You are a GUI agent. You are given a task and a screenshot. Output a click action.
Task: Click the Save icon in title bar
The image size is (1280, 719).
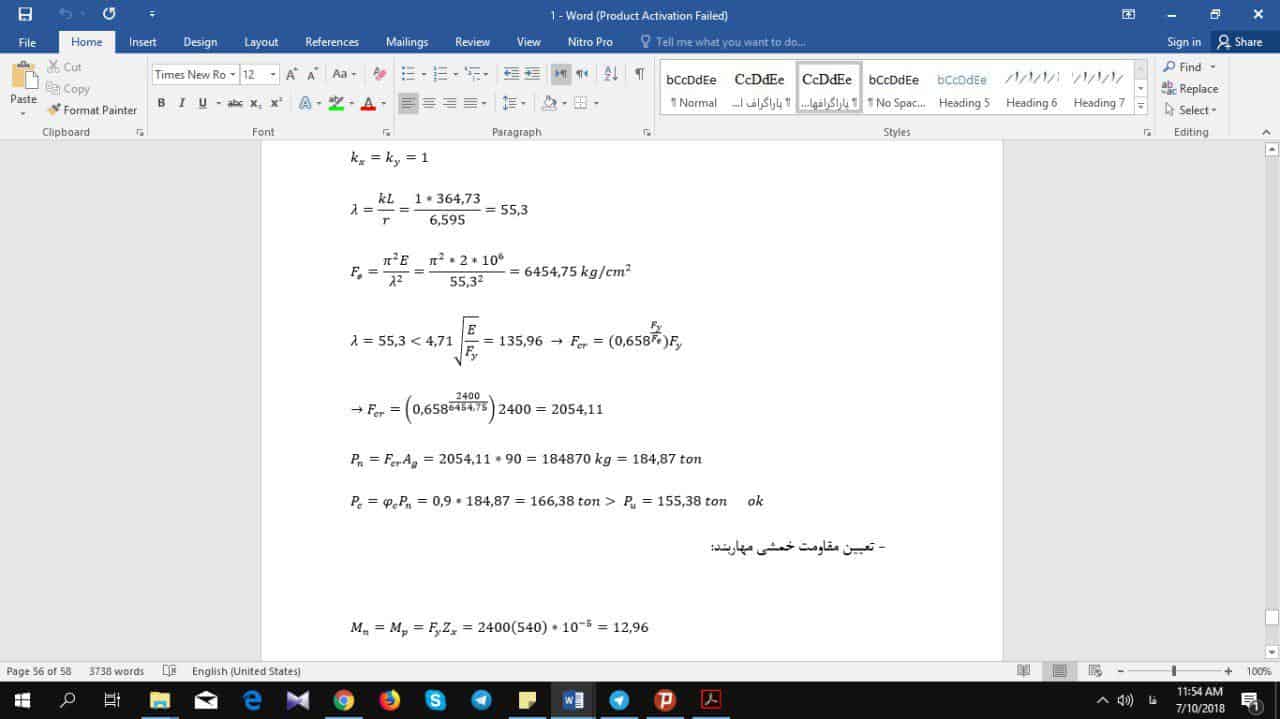point(25,15)
